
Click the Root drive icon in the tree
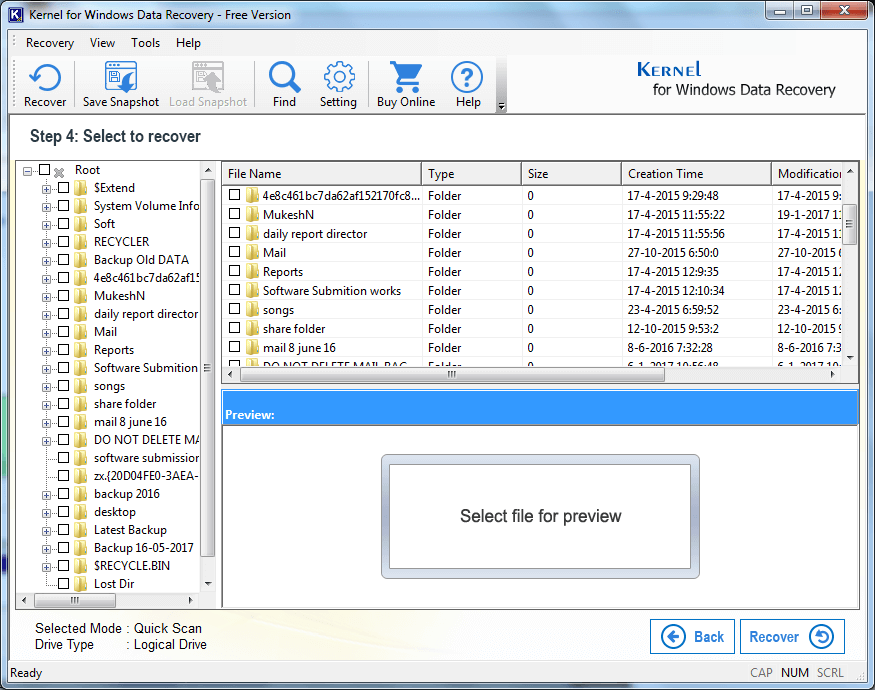tap(59, 171)
